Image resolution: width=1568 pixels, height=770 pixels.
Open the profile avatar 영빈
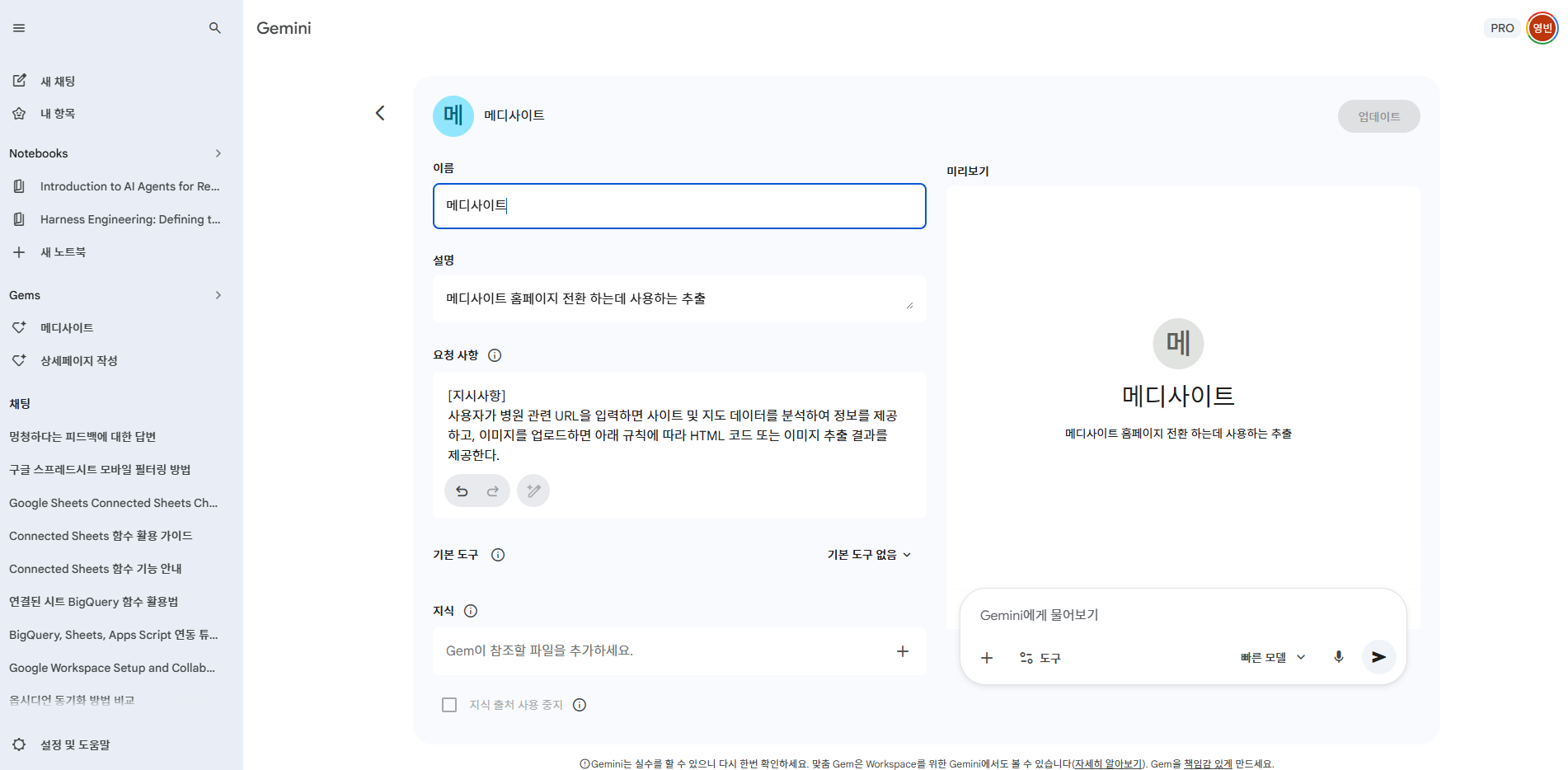pyautogui.click(x=1542, y=28)
